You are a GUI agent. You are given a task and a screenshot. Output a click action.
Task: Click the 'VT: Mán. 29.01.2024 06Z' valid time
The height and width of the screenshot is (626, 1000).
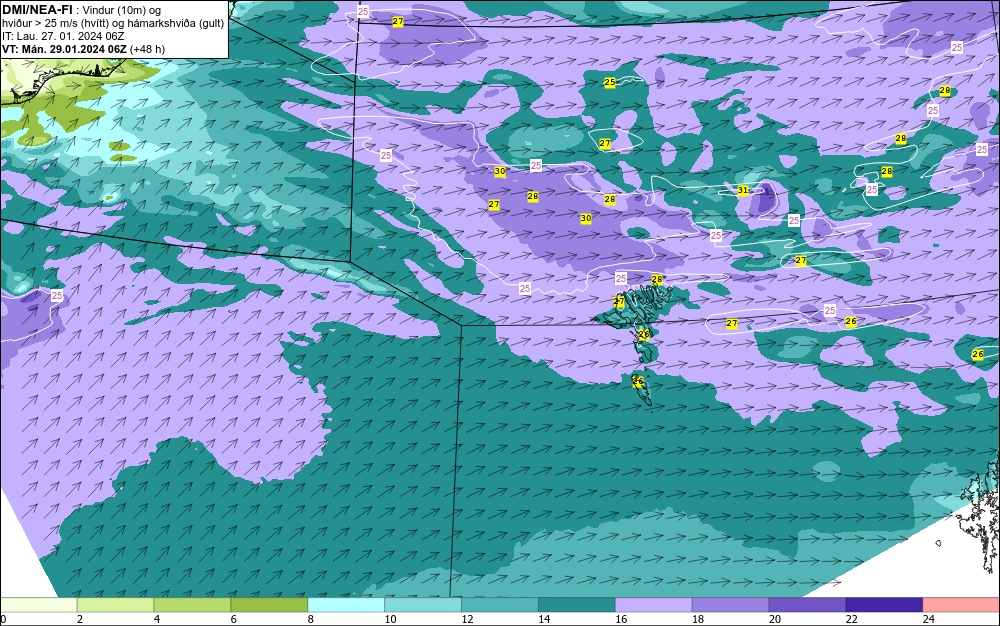64,49
